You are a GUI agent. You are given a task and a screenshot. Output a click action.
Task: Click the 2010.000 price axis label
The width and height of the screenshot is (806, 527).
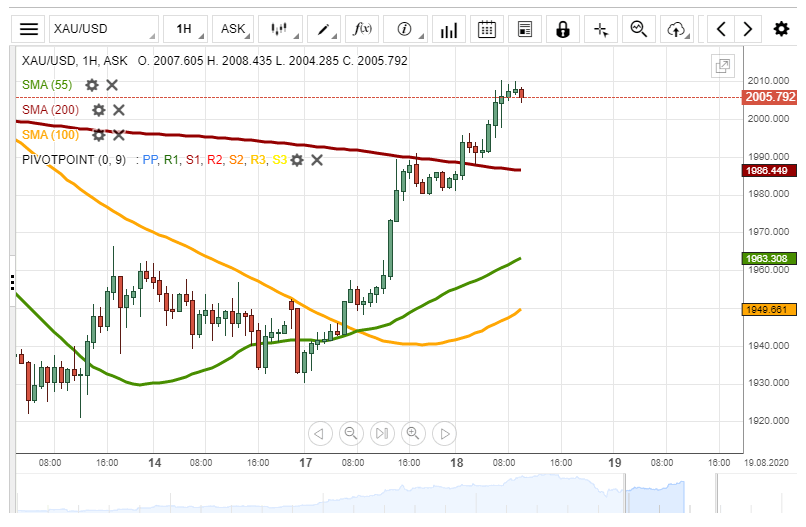(768, 81)
